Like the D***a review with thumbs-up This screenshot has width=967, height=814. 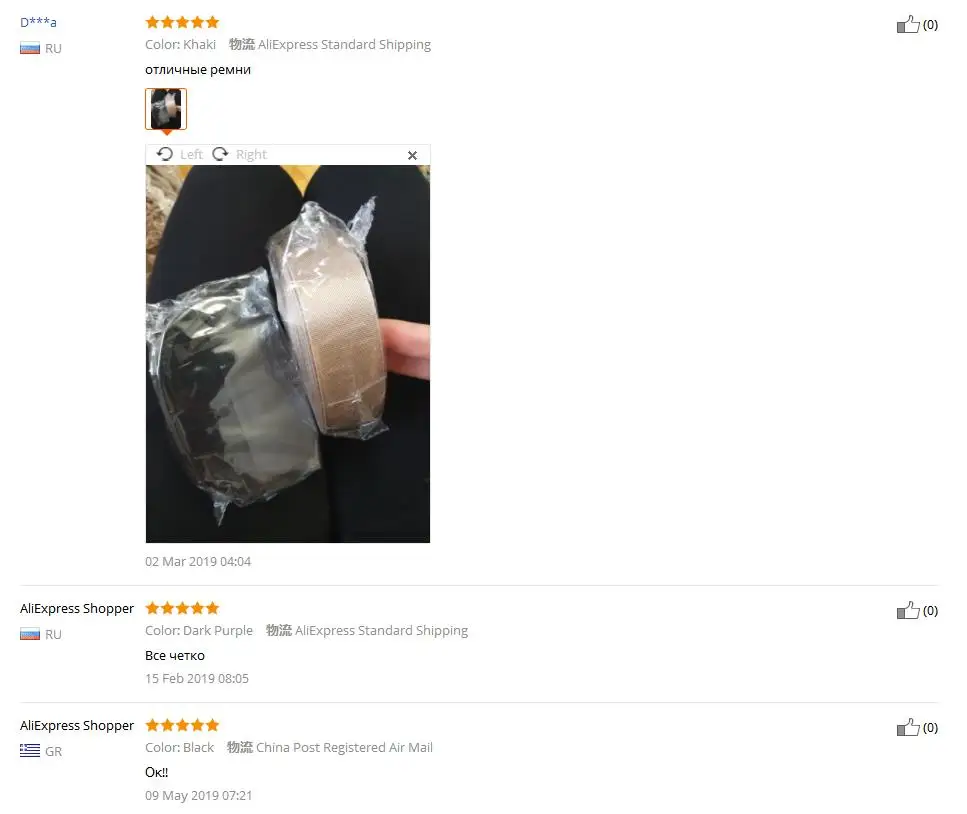[908, 25]
